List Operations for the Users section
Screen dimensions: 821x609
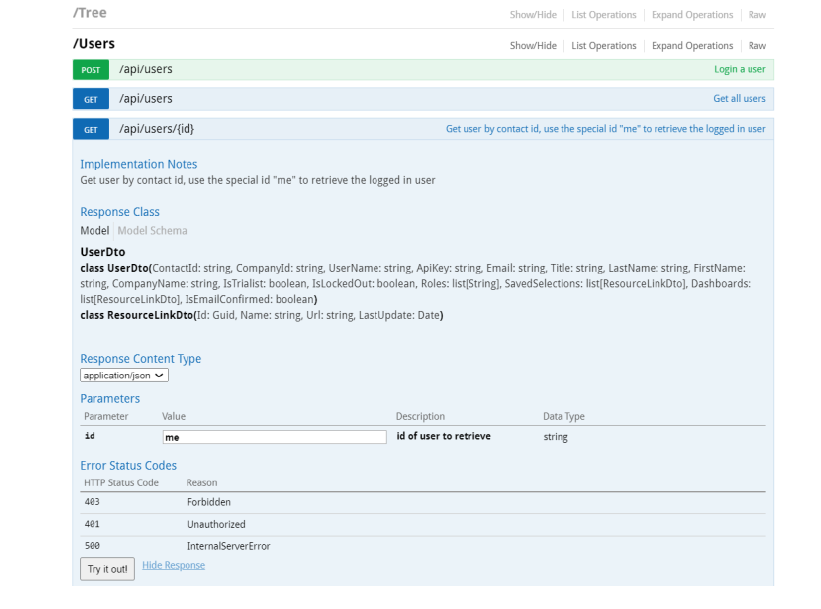[x=604, y=45]
